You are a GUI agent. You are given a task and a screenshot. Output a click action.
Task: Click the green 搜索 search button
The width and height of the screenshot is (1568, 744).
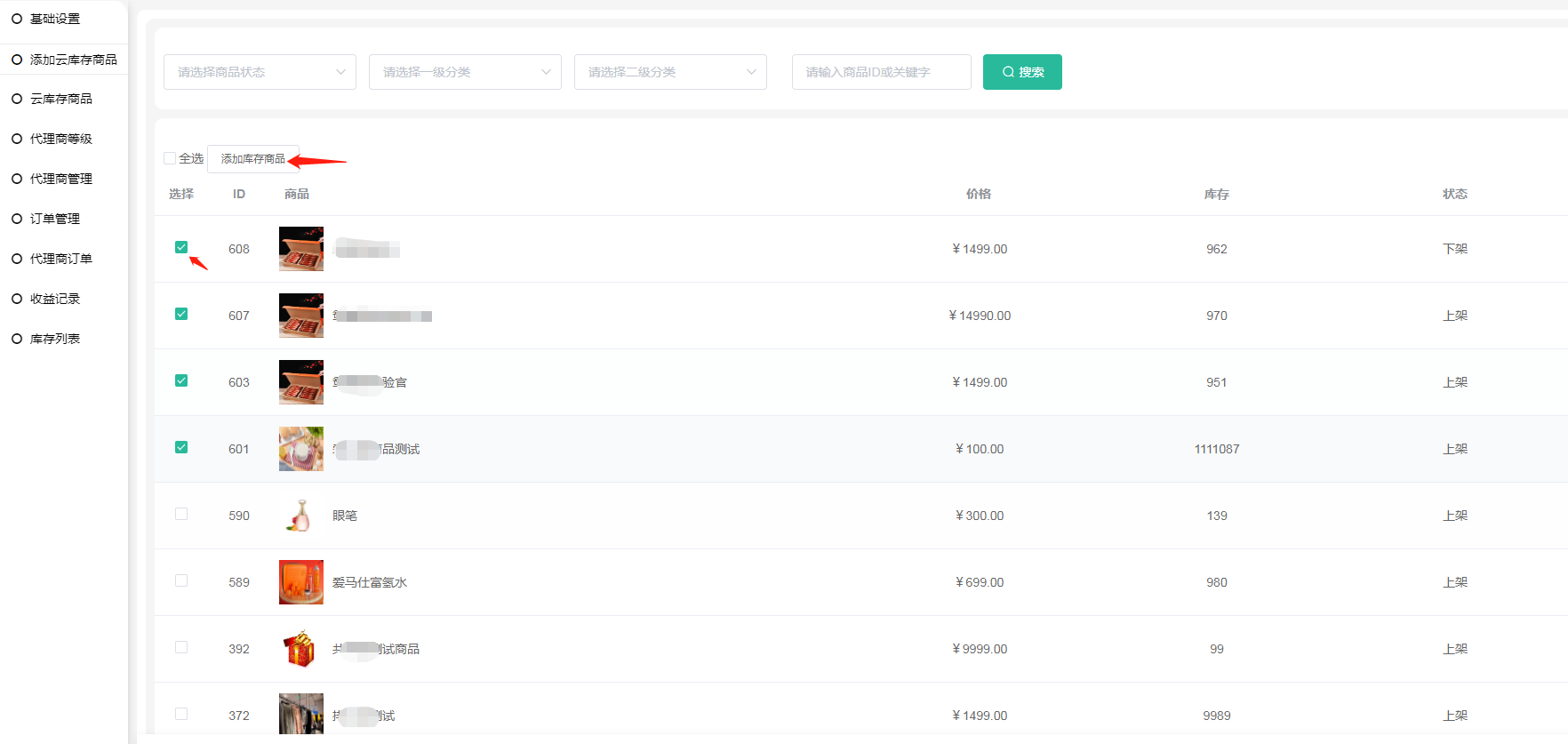[1022, 72]
